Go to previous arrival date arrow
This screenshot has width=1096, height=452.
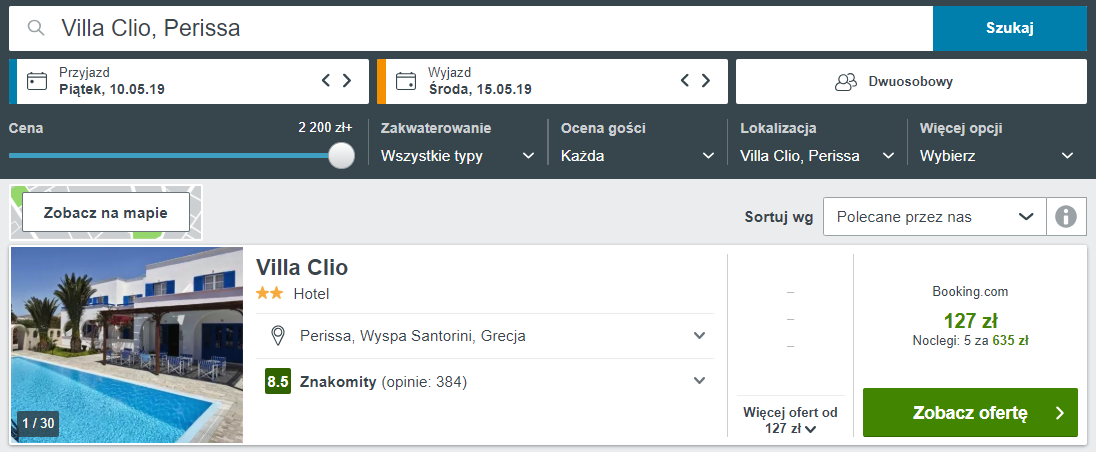click(326, 80)
